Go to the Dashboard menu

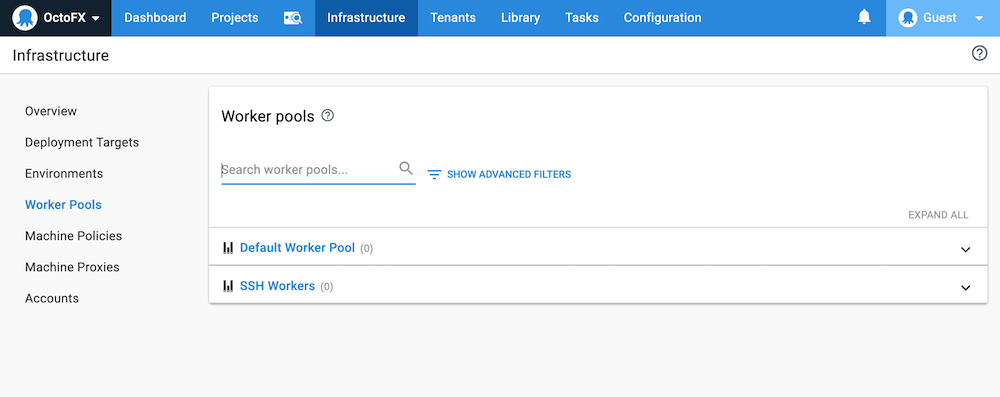click(155, 18)
